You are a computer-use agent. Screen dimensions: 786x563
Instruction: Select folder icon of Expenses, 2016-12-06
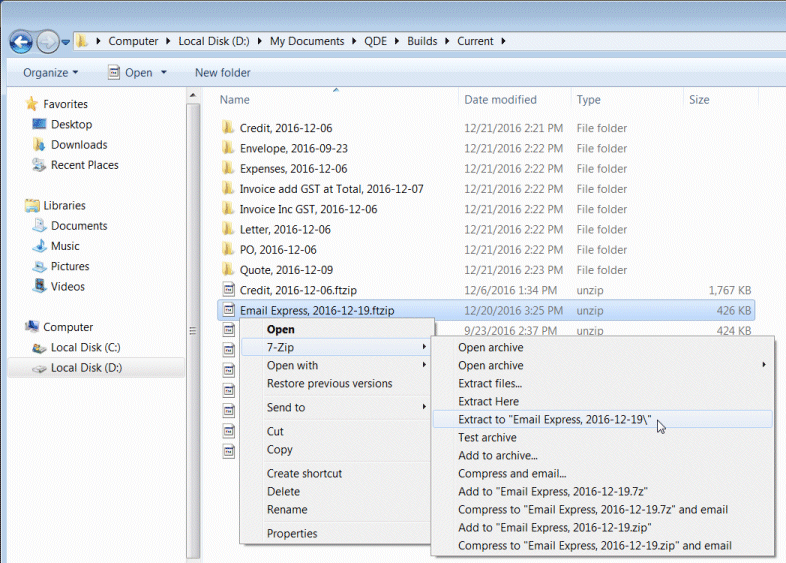click(228, 168)
